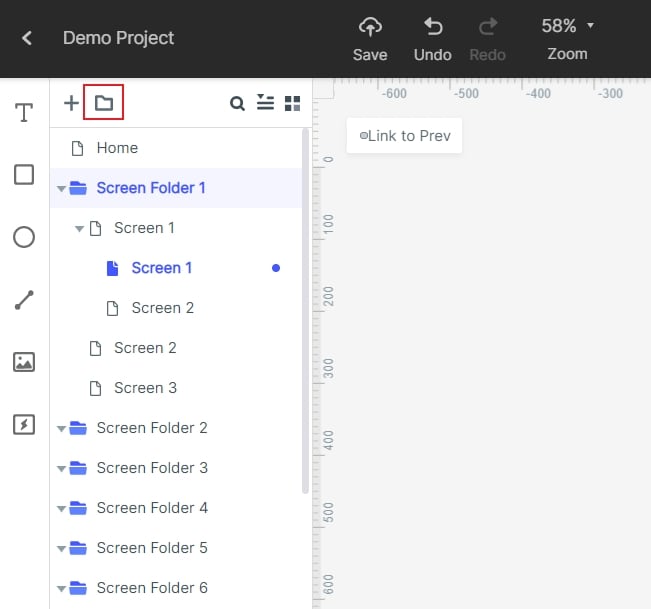
Task: Select the Image tool
Action: [24, 362]
